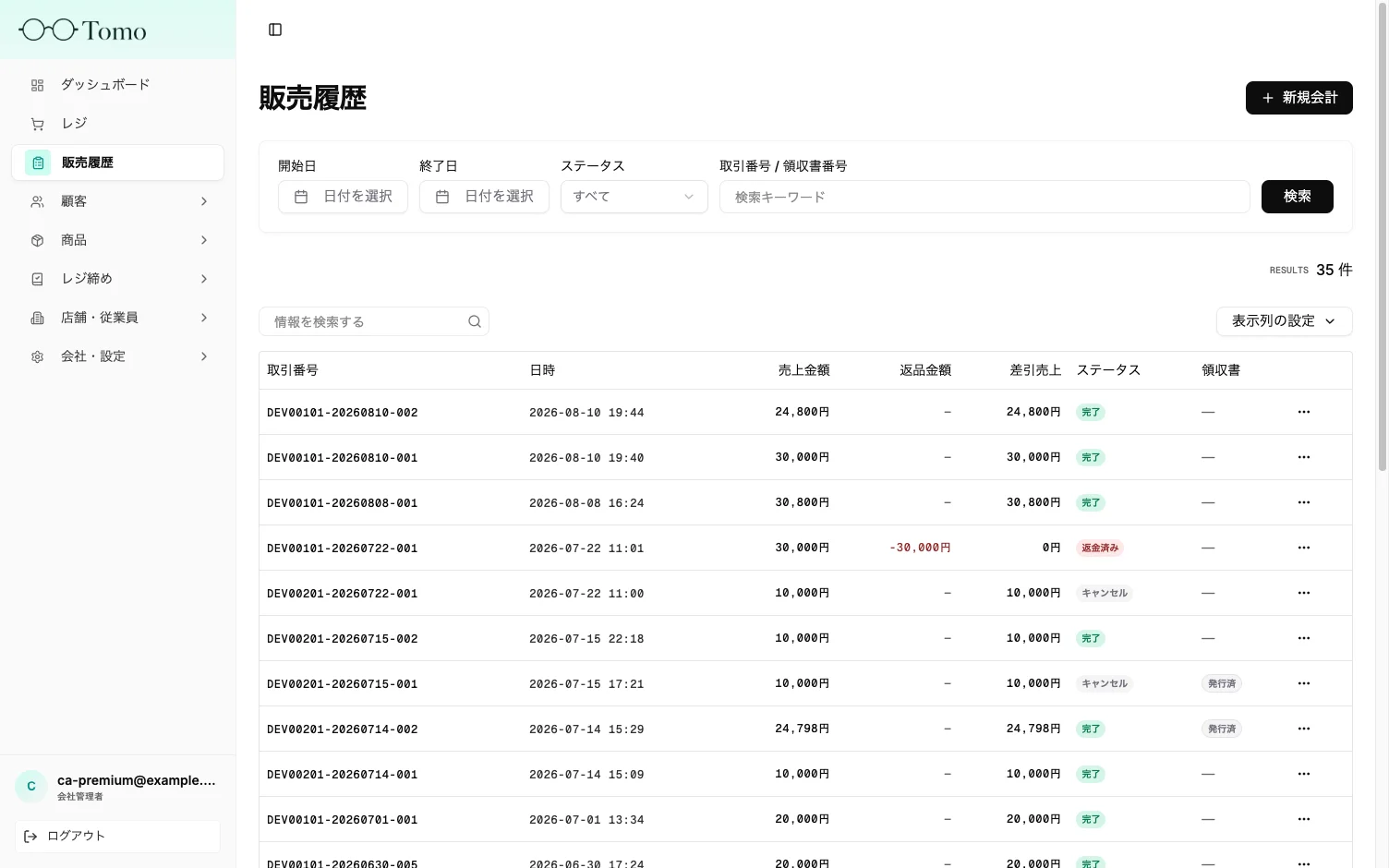Expand the 会社・設定 menu chevron

pyautogui.click(x=204, y=356)
